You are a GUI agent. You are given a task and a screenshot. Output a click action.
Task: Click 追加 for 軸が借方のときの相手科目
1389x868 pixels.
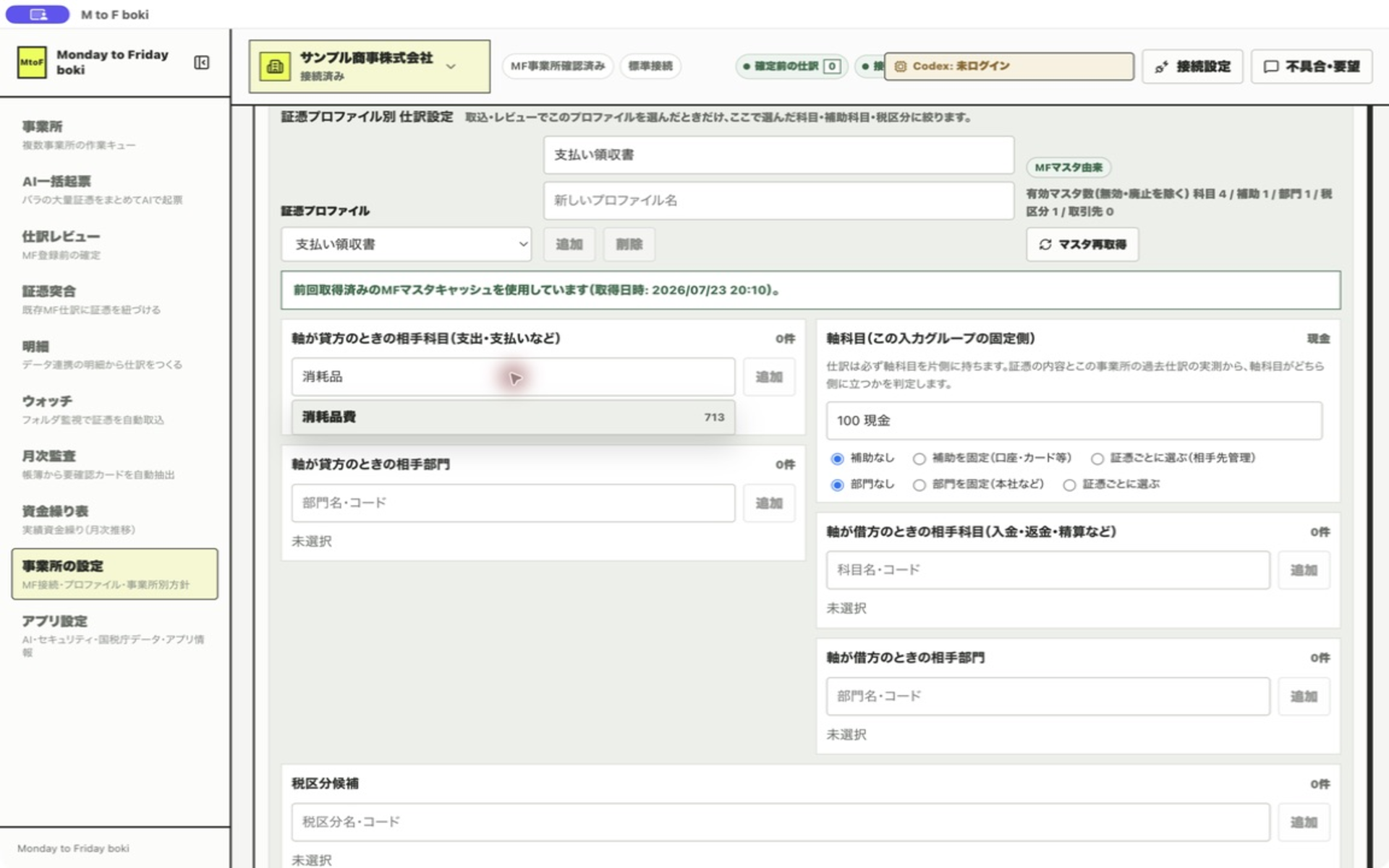pyautogui.click(x=1304, y=571)
